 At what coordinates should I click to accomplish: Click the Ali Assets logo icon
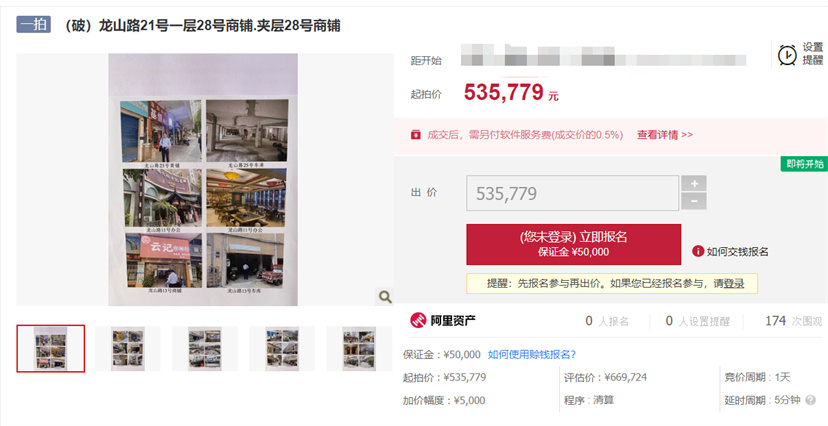pos(418,320)
